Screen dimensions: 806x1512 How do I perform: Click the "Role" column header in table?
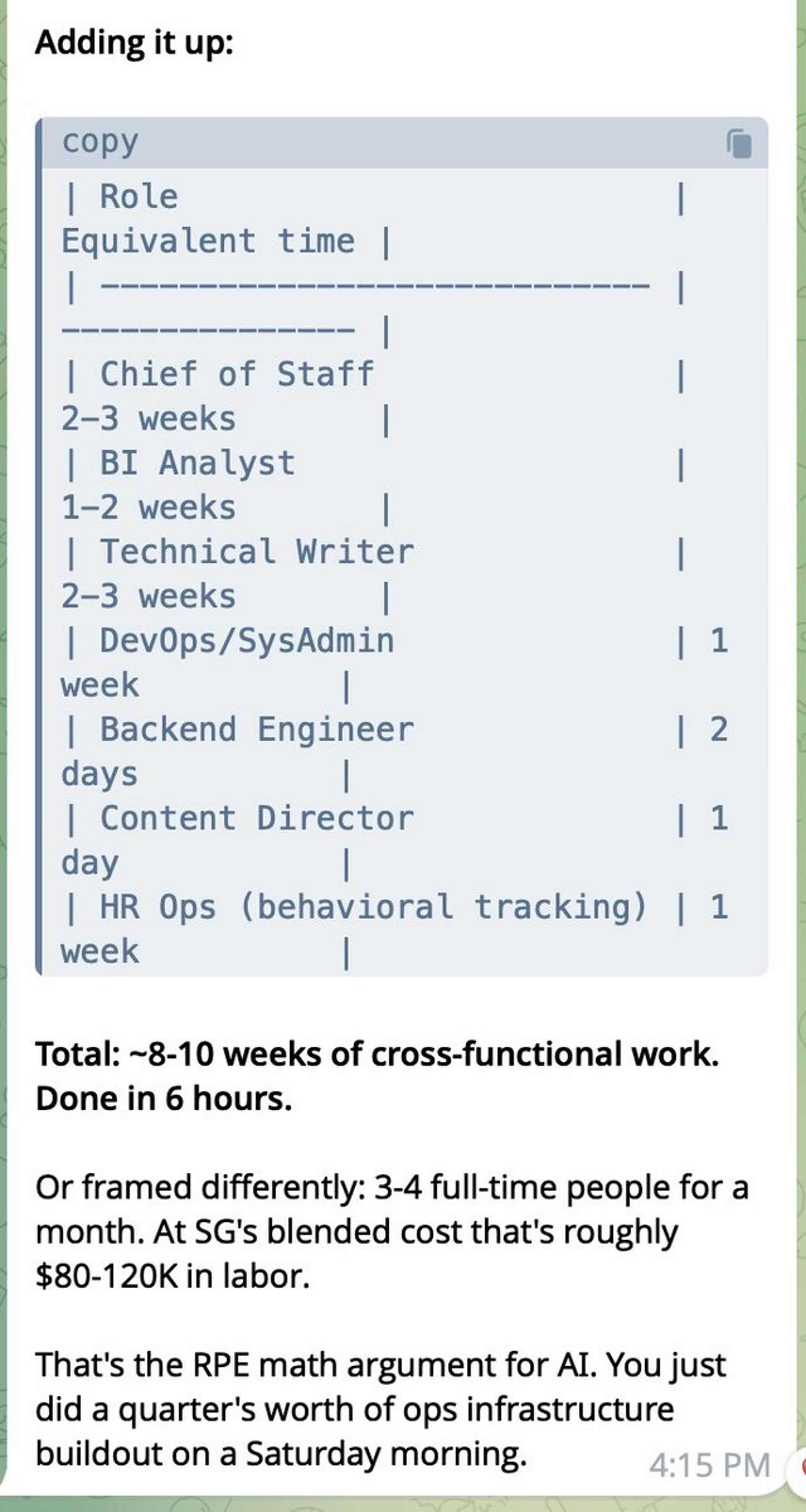click(139, 196)
